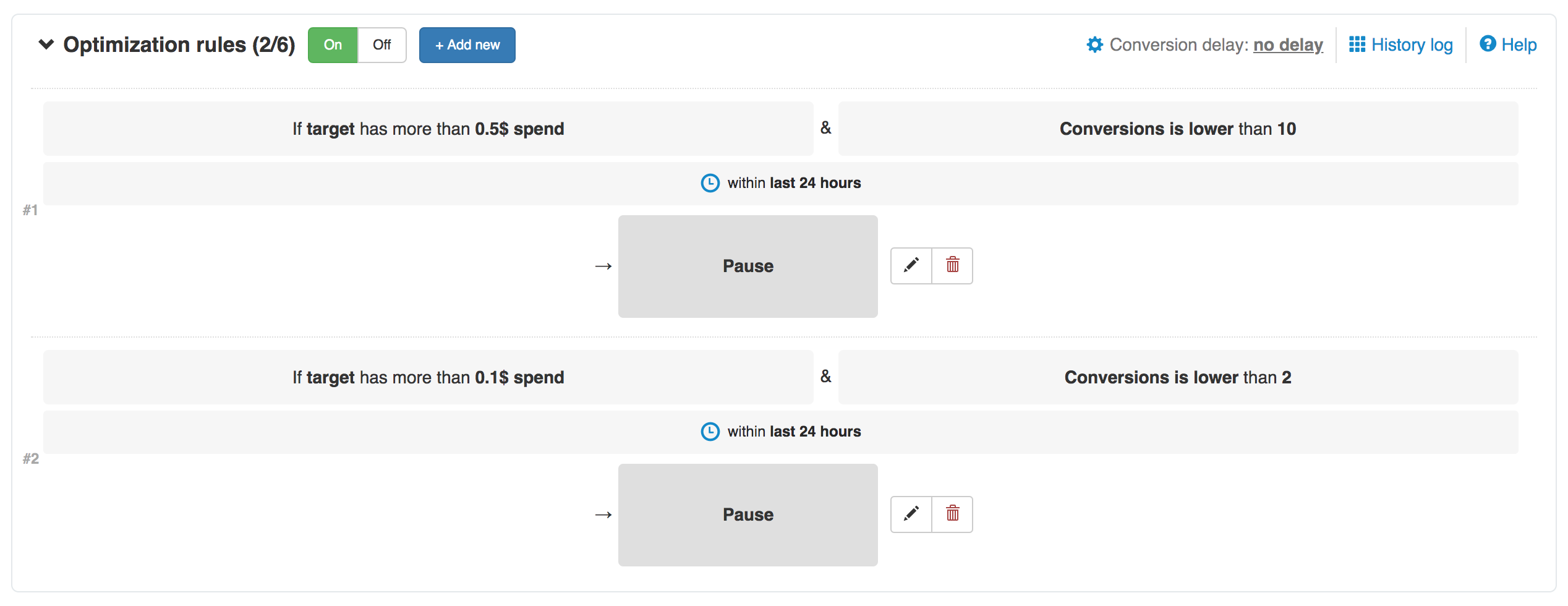Screen dimensions: 1568x606
Task: Click the Pause action box of rule #2
Action: click(748, 515)
